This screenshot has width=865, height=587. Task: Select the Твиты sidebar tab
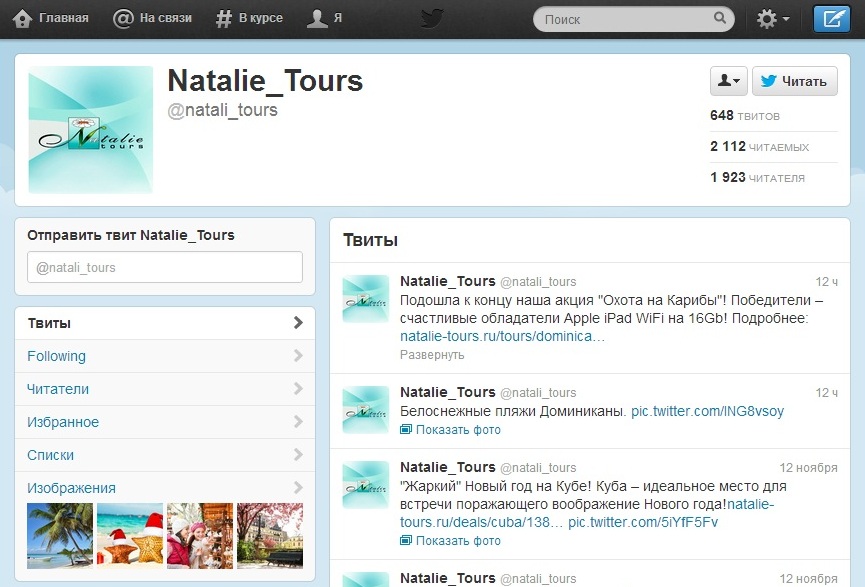click(165, 323)
